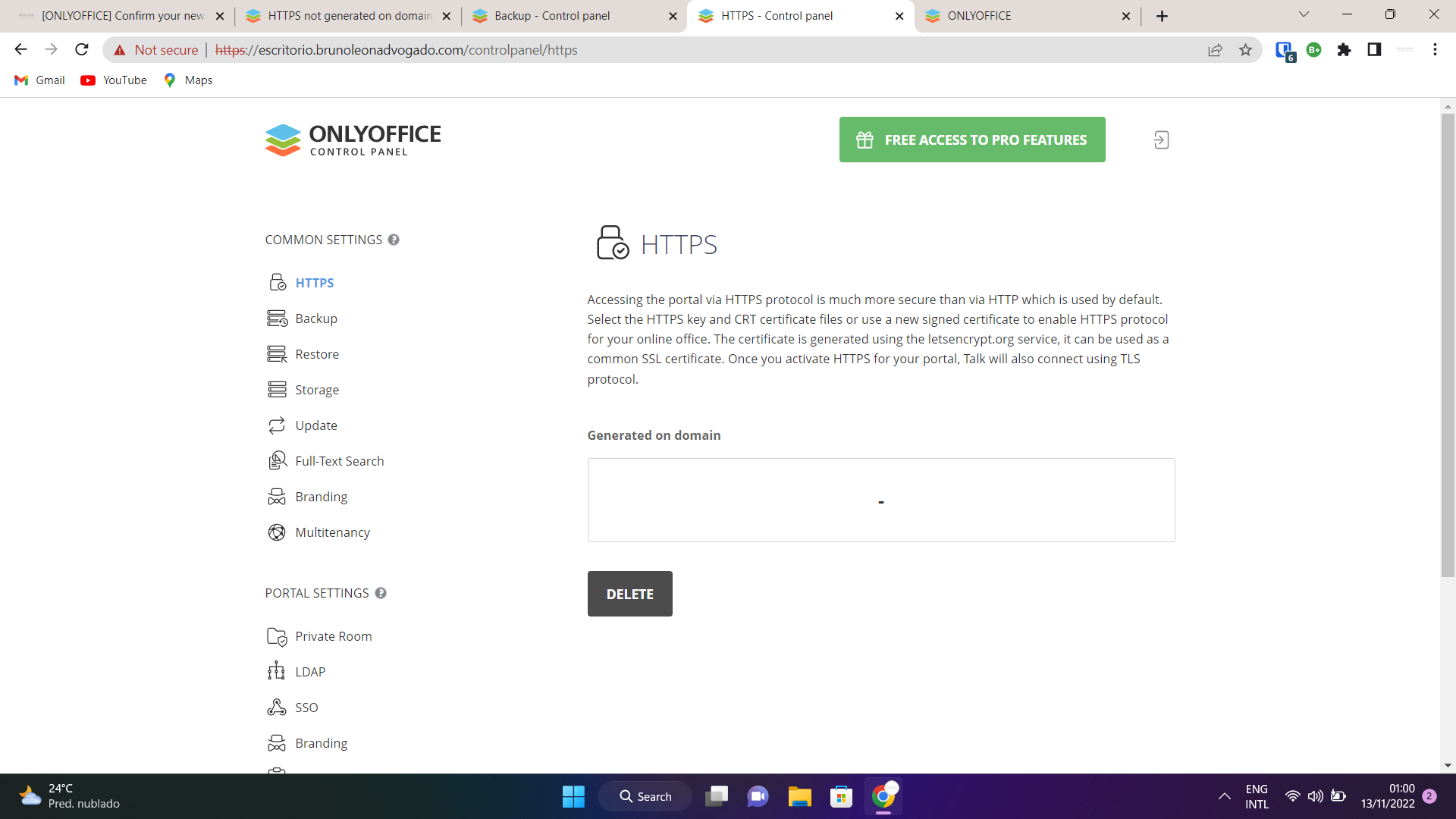Open the Chrome three-dot menu
This screenshot has height=819, width=1456.
pyautogui.click(x=1435, y=50)
